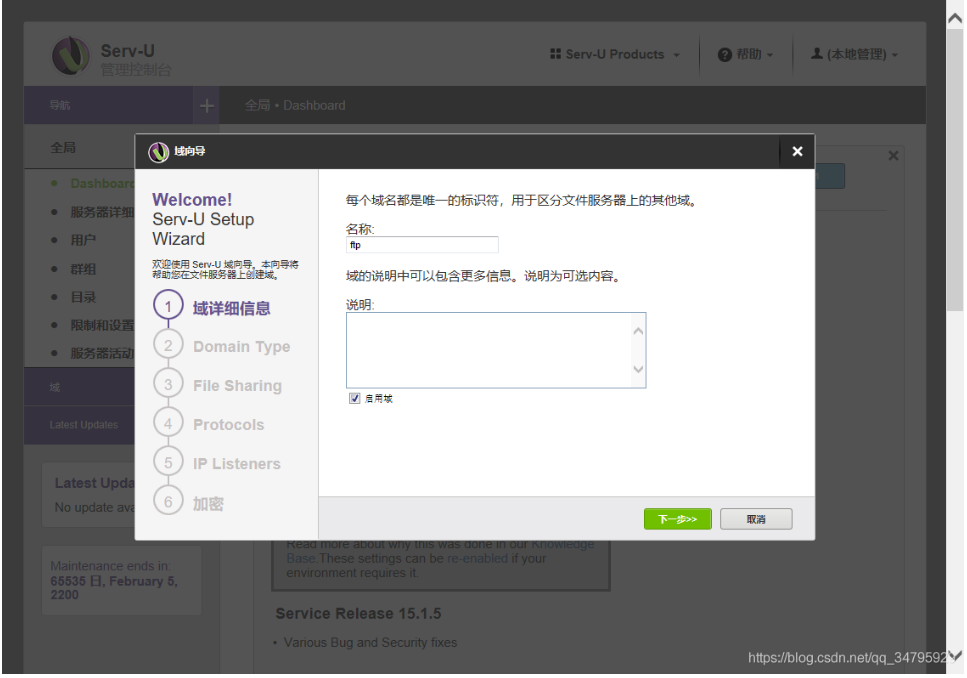
Task: Click the Service Release 15.1.5 heading
Action: pyautogui.click(x=358, y=614)
